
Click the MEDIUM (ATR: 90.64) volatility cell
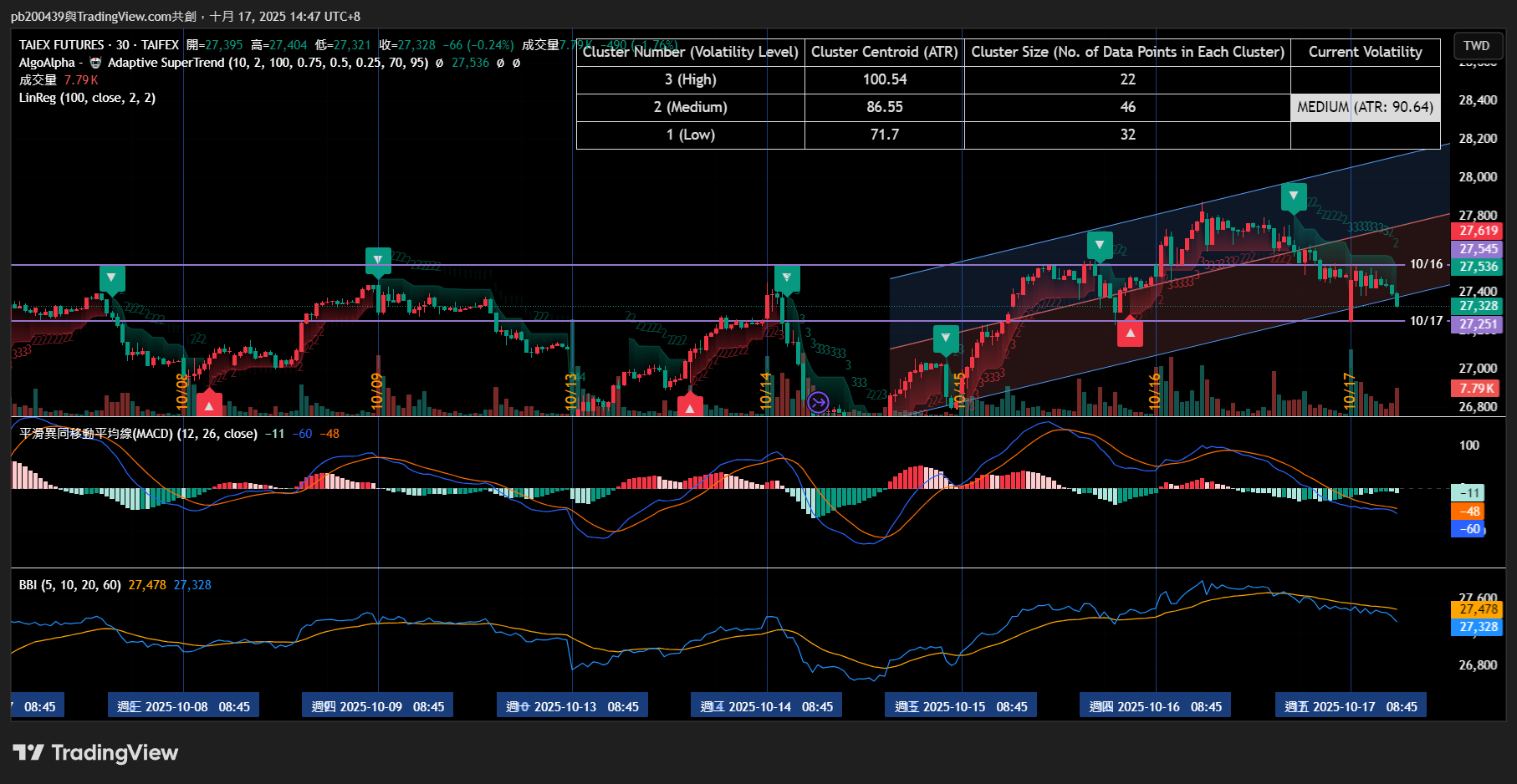[1366, 107]
